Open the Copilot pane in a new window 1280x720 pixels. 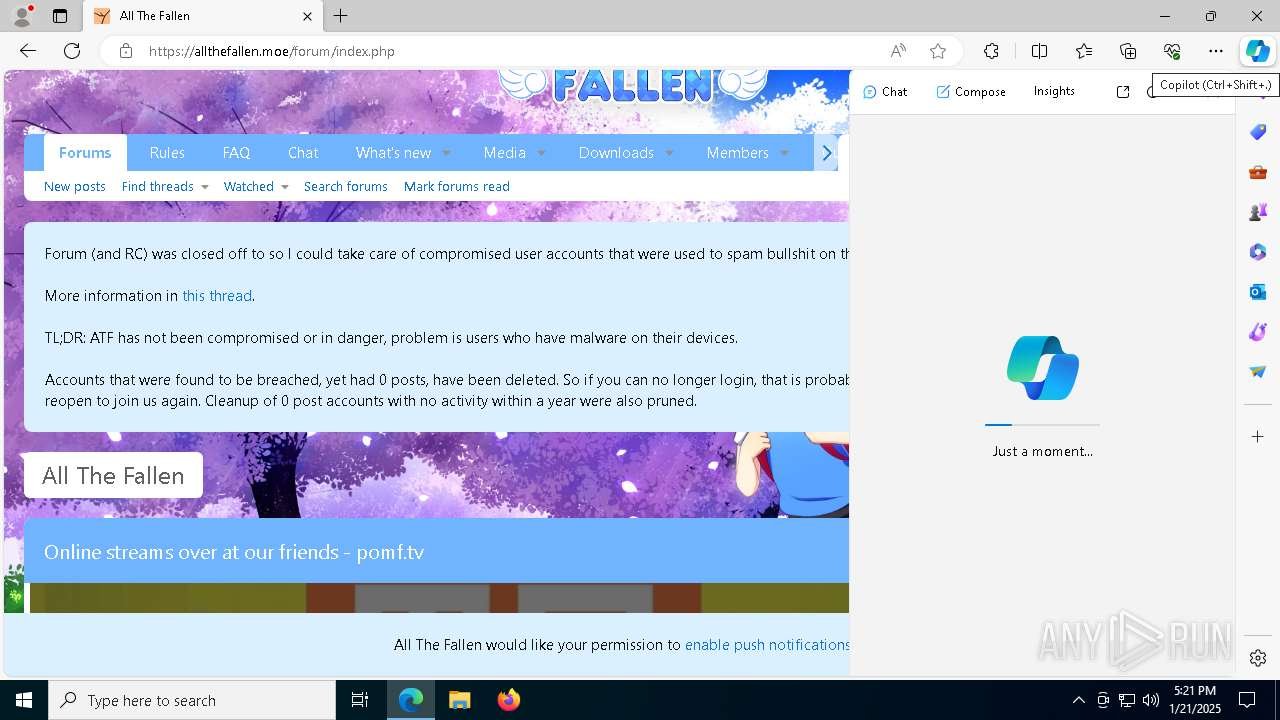tap(1123, 91)
